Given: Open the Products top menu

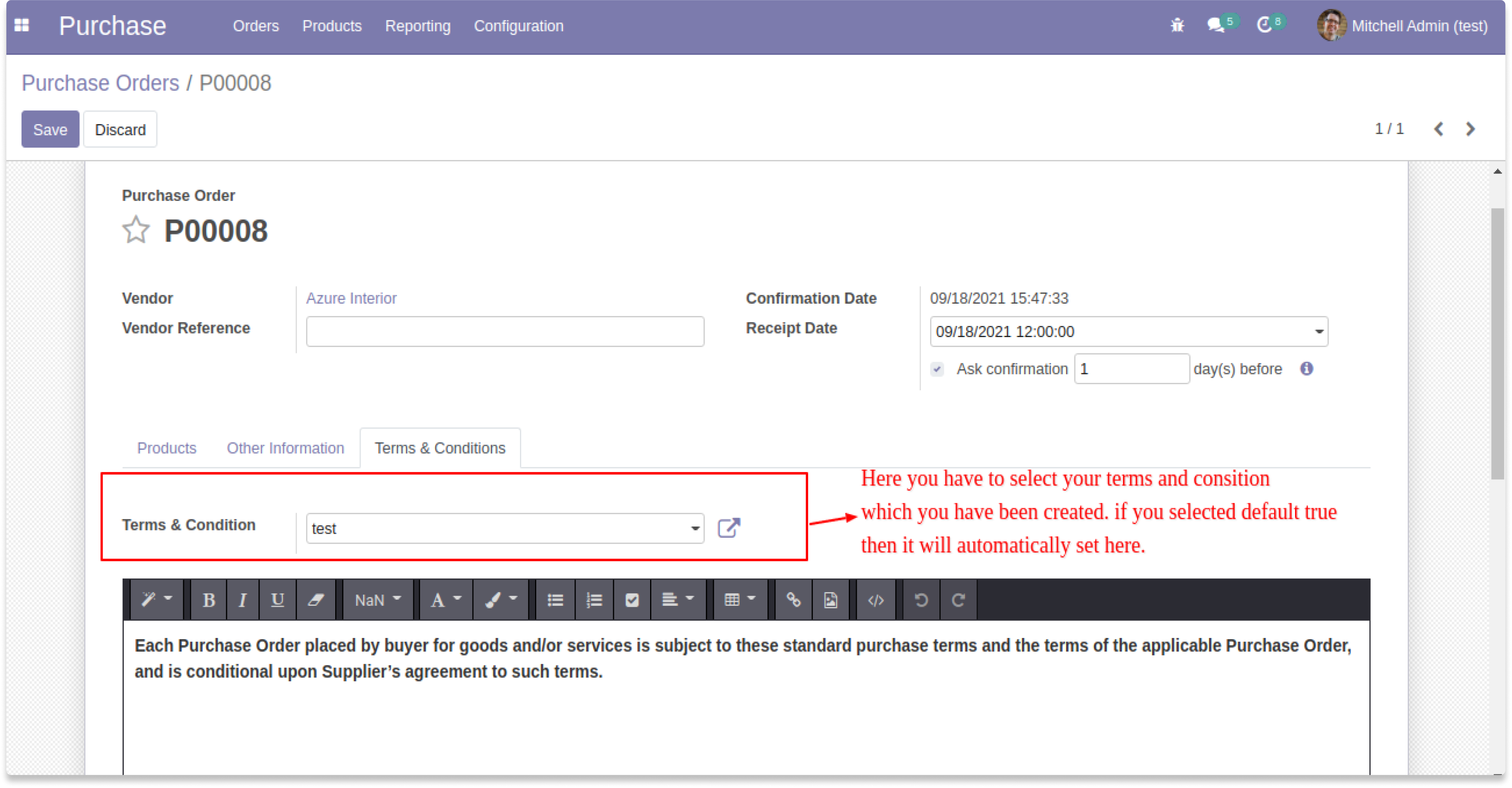Looking at the screenshot, I should 332,26.
